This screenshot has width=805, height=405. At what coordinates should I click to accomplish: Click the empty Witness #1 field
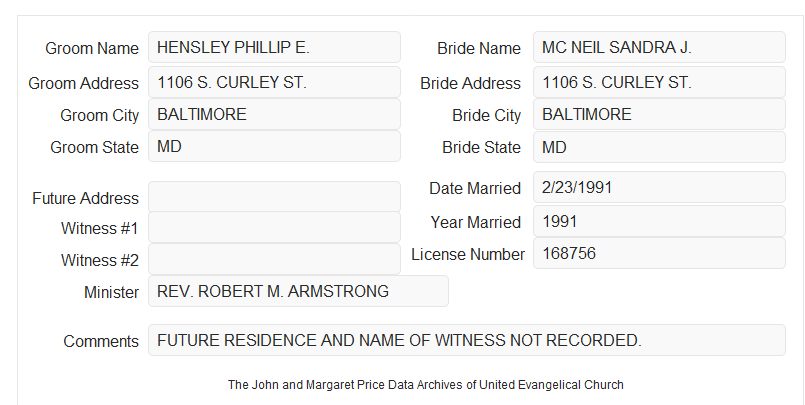pos(274,227)
